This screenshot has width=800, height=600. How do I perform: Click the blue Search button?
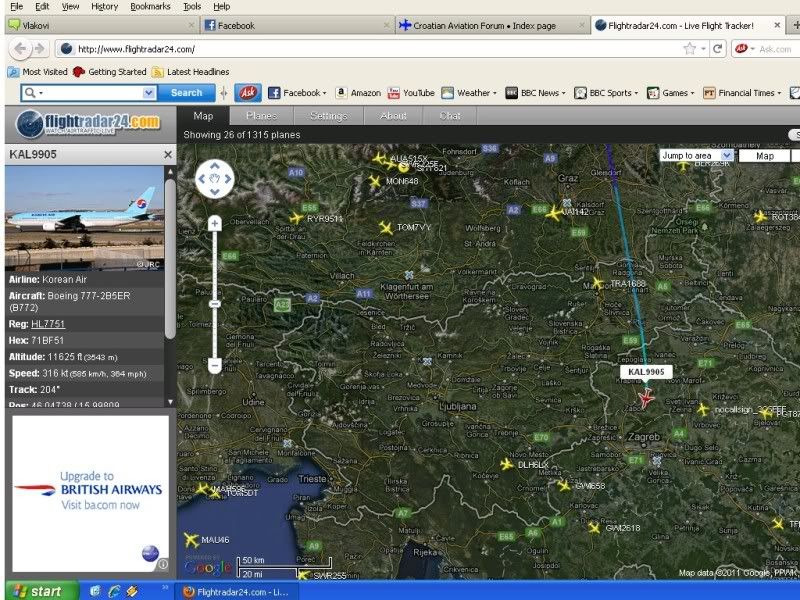[186, 93]
